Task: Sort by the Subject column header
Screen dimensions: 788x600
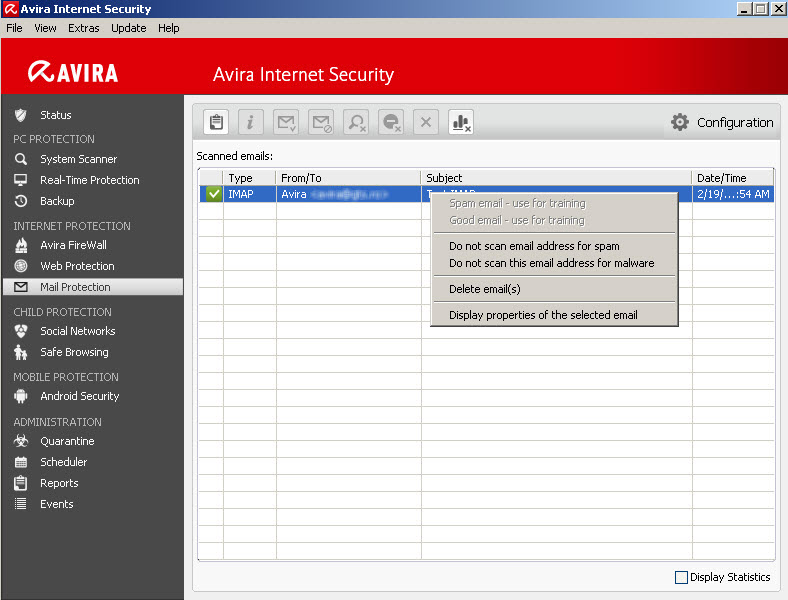Action: pos(557,178)
